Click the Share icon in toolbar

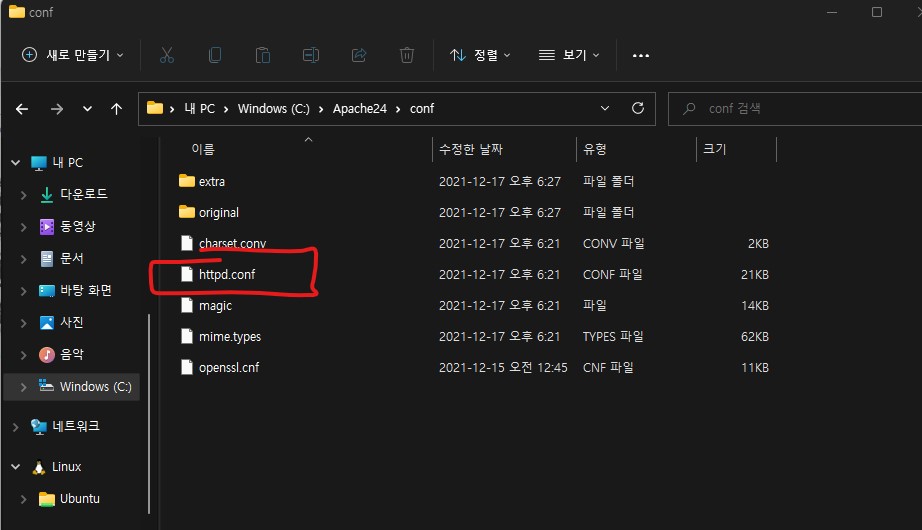[x=359, y=55]
